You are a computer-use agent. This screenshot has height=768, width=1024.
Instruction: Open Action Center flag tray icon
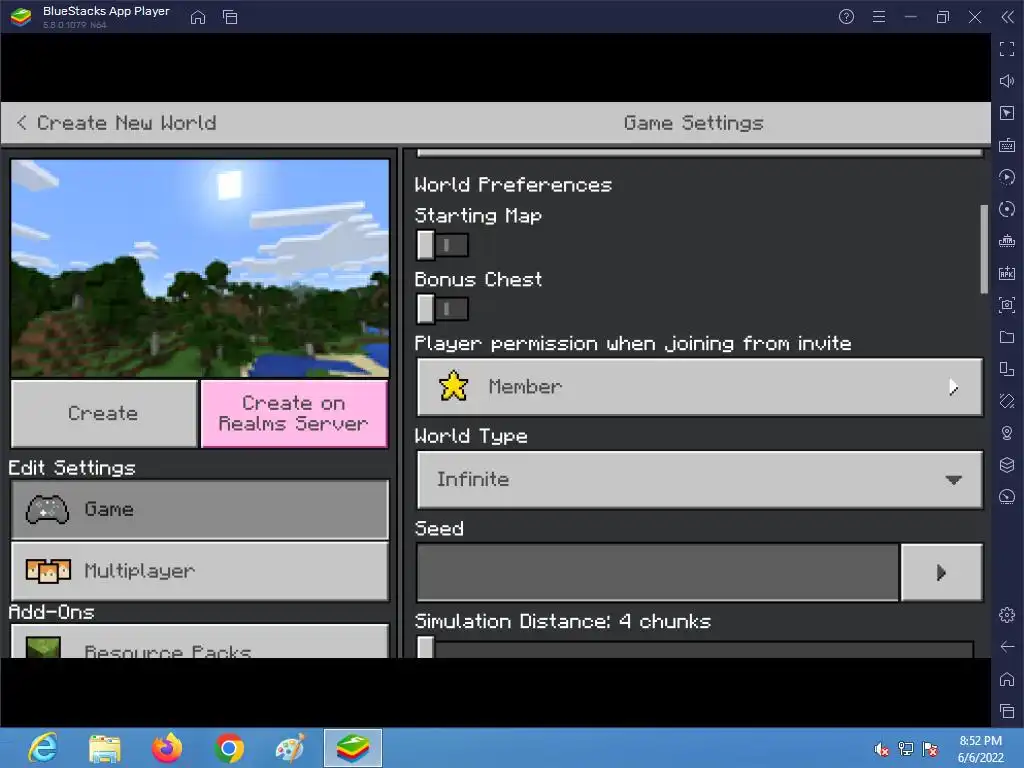(x=930, y=749)
